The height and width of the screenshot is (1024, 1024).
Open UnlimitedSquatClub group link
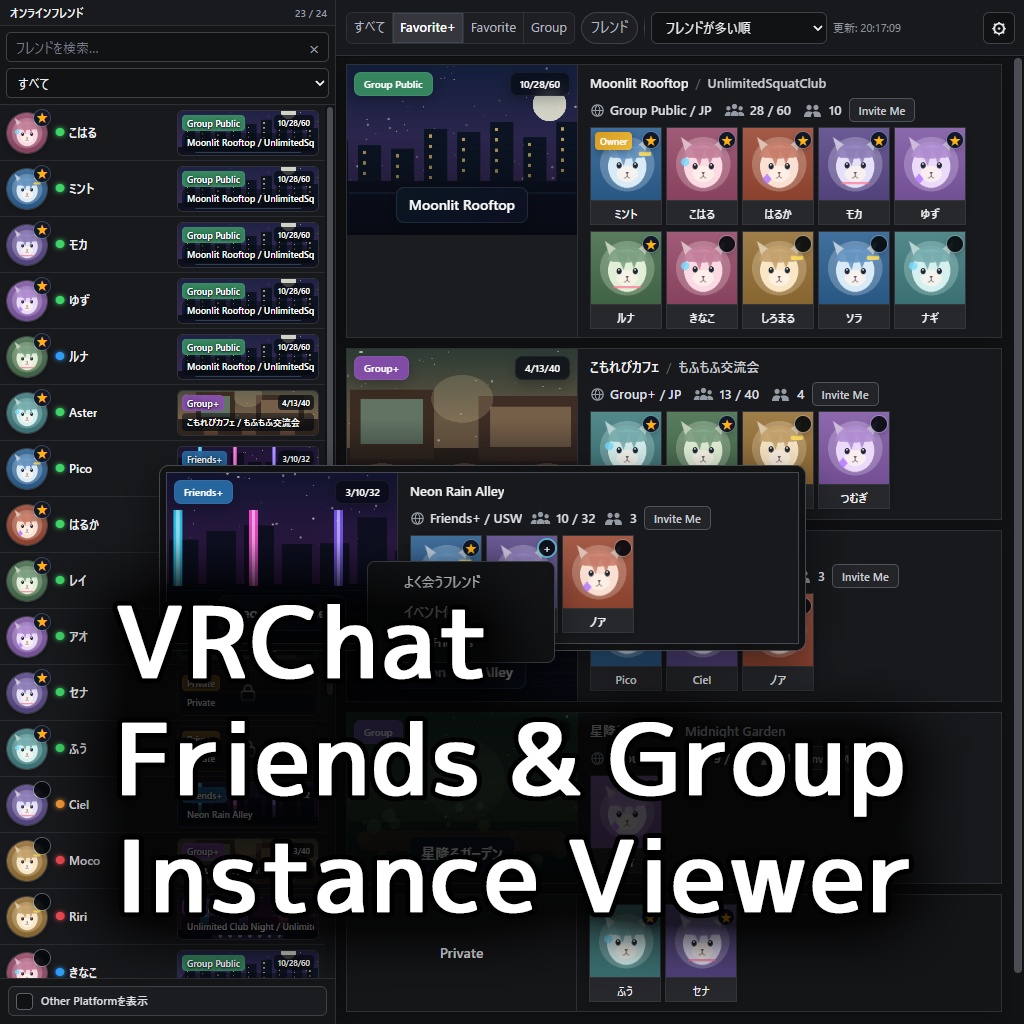coord(766,84)
